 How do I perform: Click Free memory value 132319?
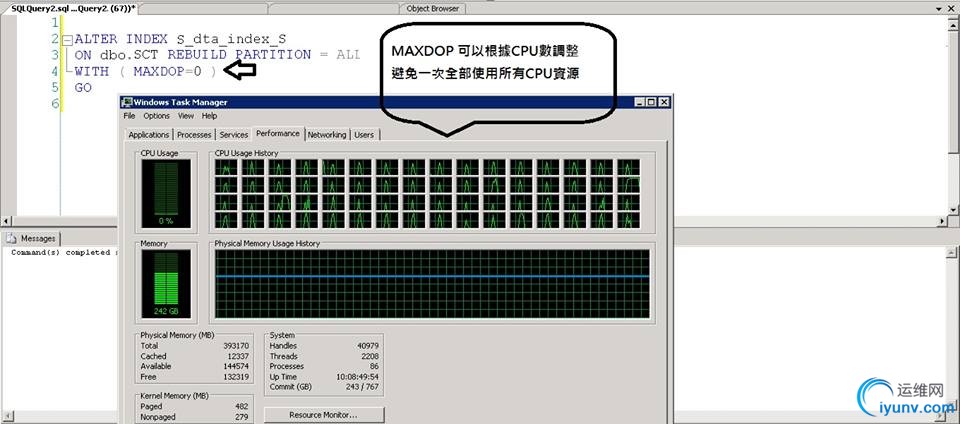[x=236, y=377]
